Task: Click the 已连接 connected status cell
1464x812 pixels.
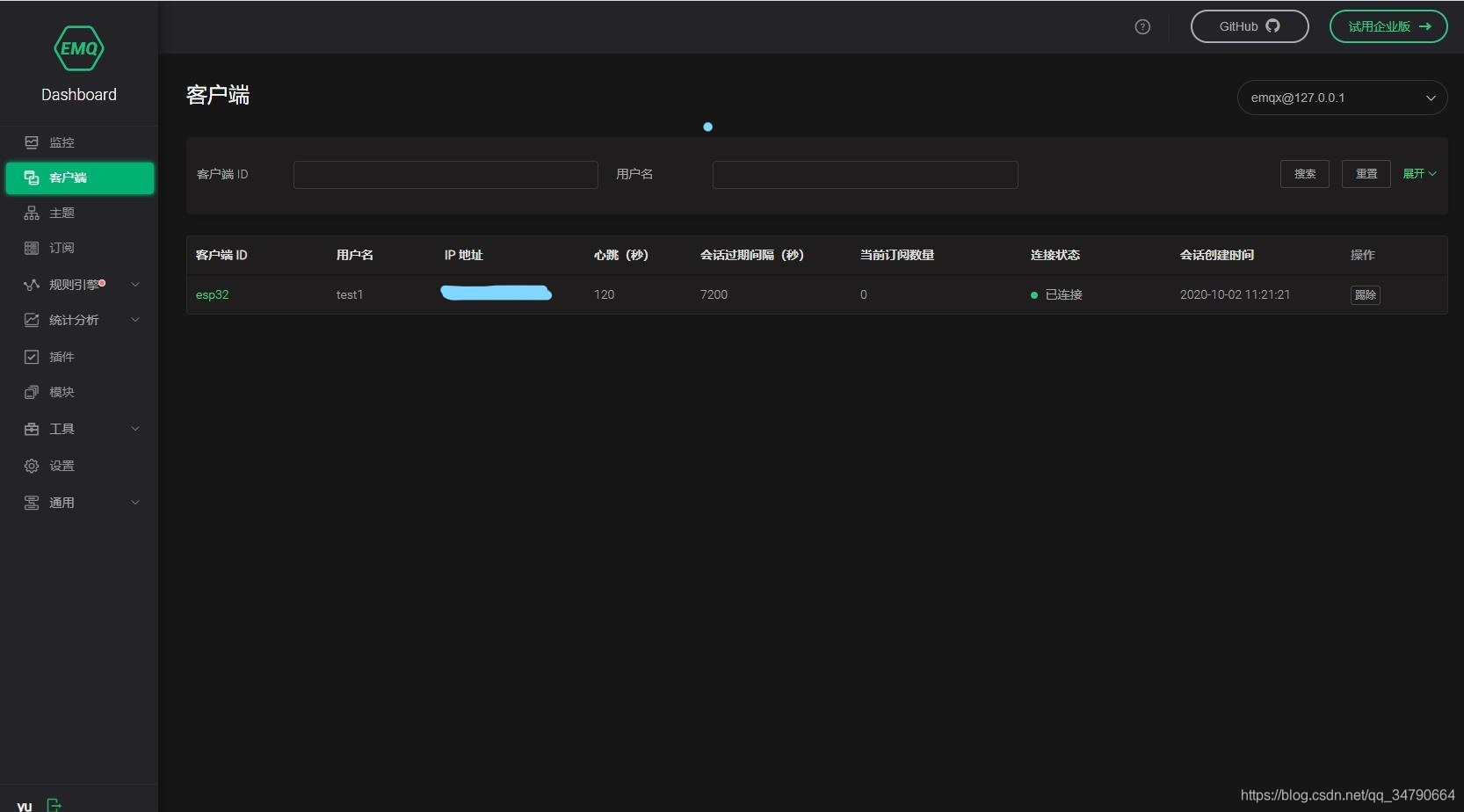Action: click(1056, 294)
